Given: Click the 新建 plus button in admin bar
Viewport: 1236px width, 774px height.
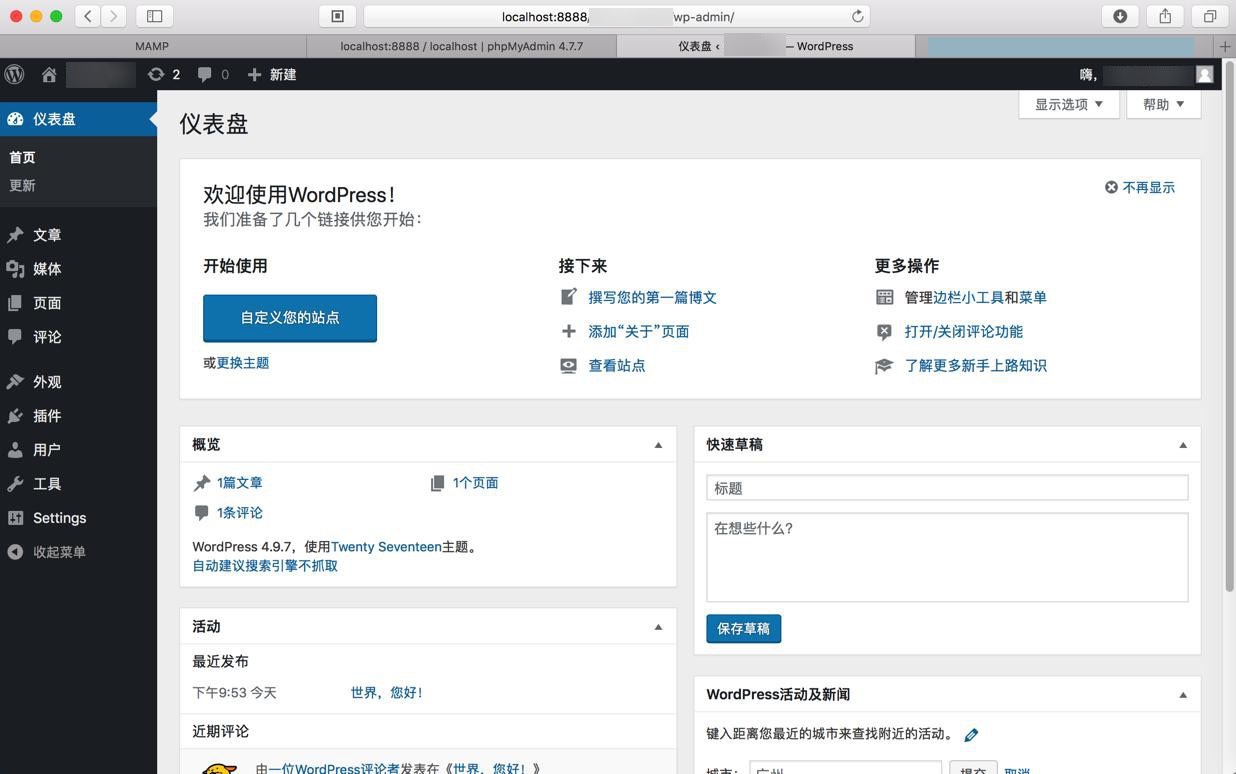Looking at the screenshot, I should point(272,74).
